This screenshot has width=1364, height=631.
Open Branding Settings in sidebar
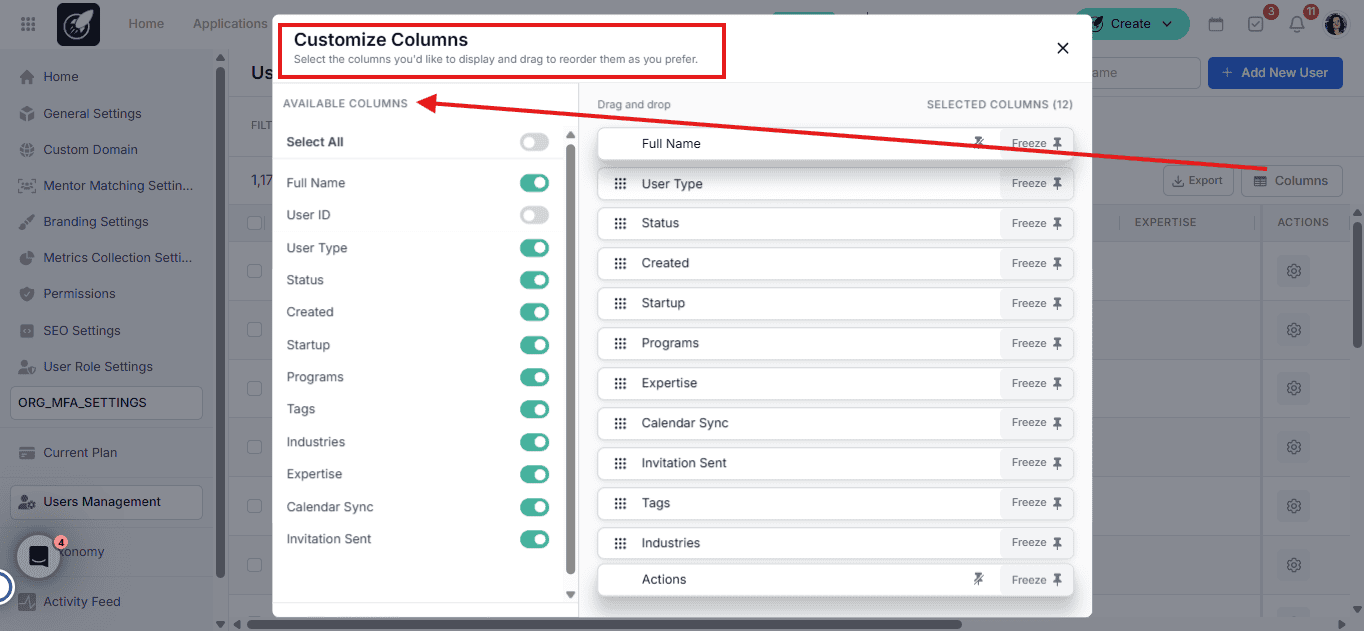pos(95,222)
